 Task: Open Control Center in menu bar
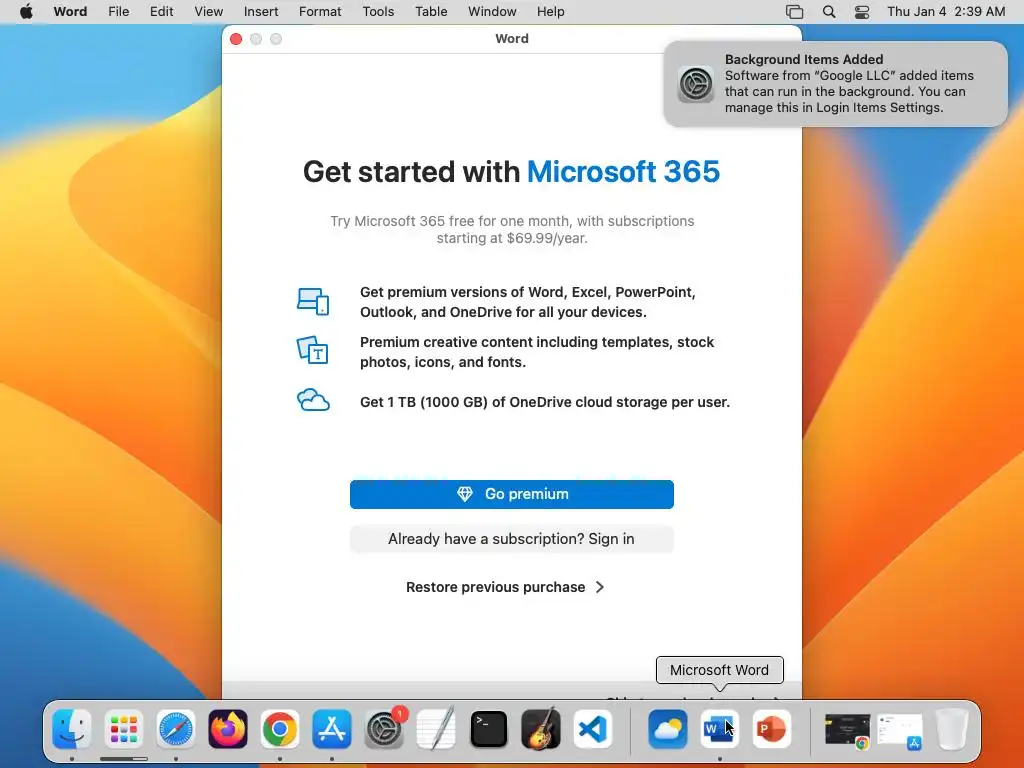862,12
